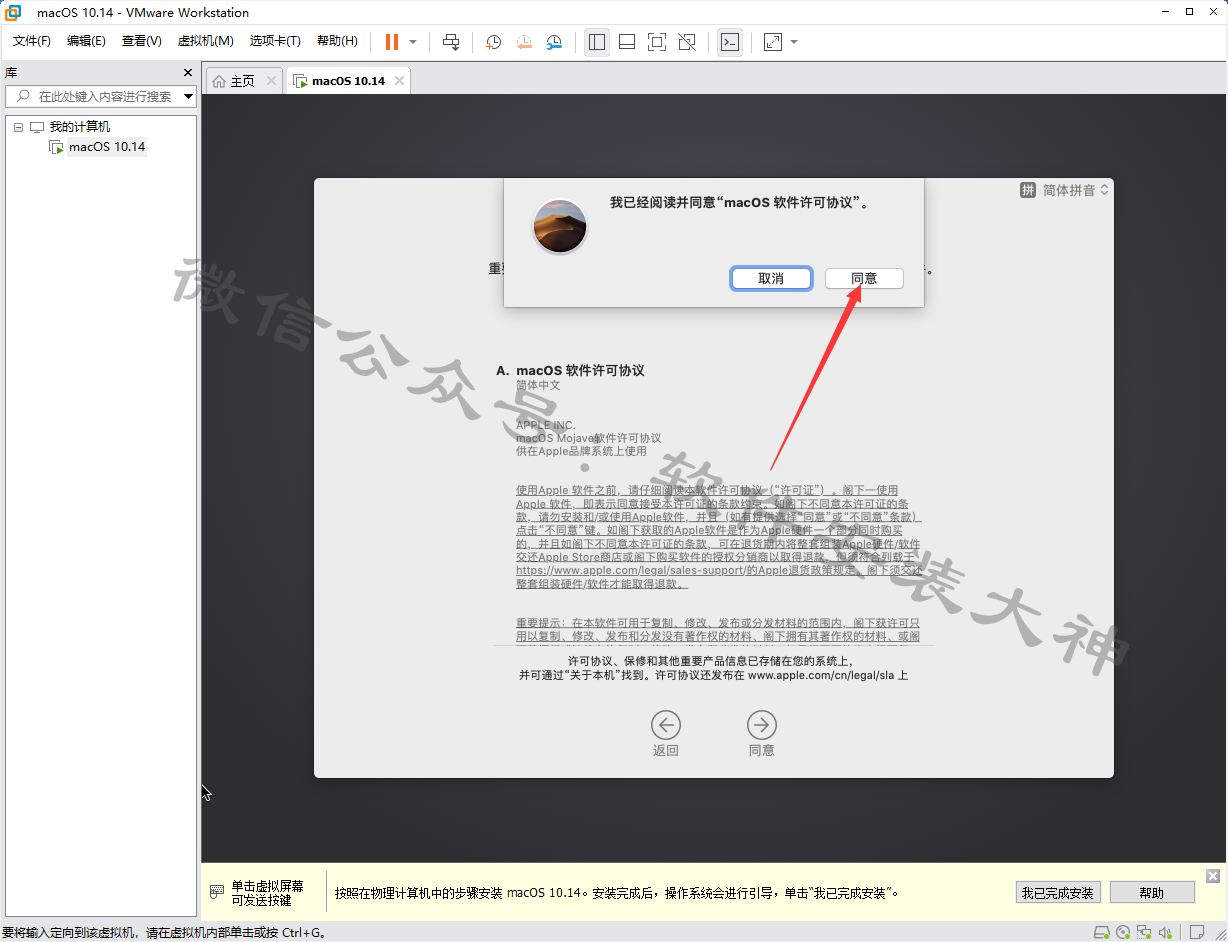Toggle the console view icon
Screen dimensions: 1228x942
coord(730,42)
